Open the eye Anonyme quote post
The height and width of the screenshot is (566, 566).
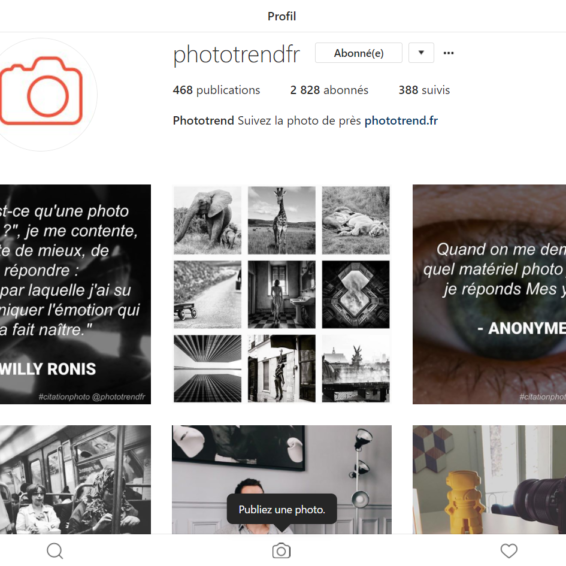(489, 294)
